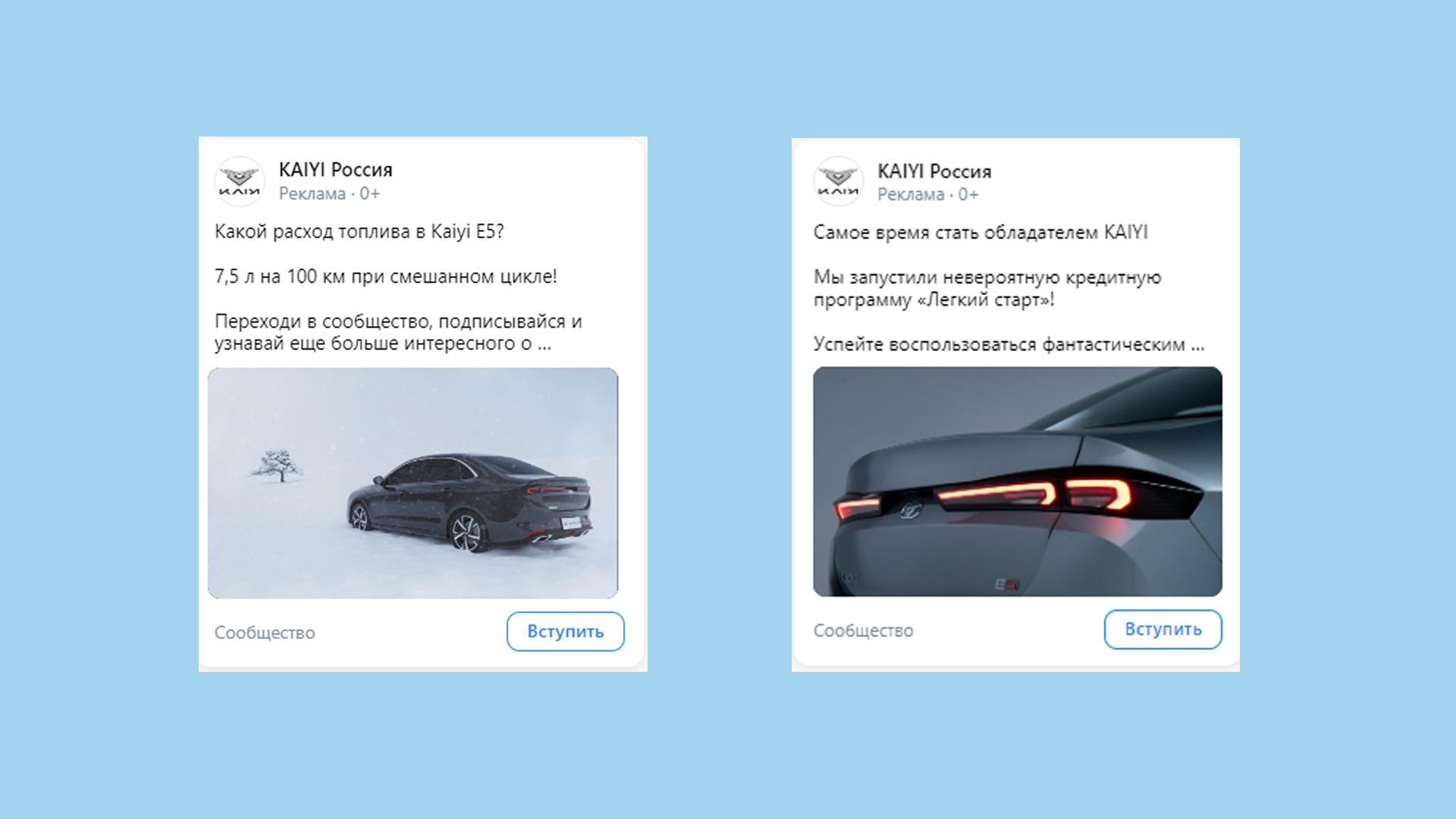Click Реклама · 0+ label in left ad

tap(329, 194)
